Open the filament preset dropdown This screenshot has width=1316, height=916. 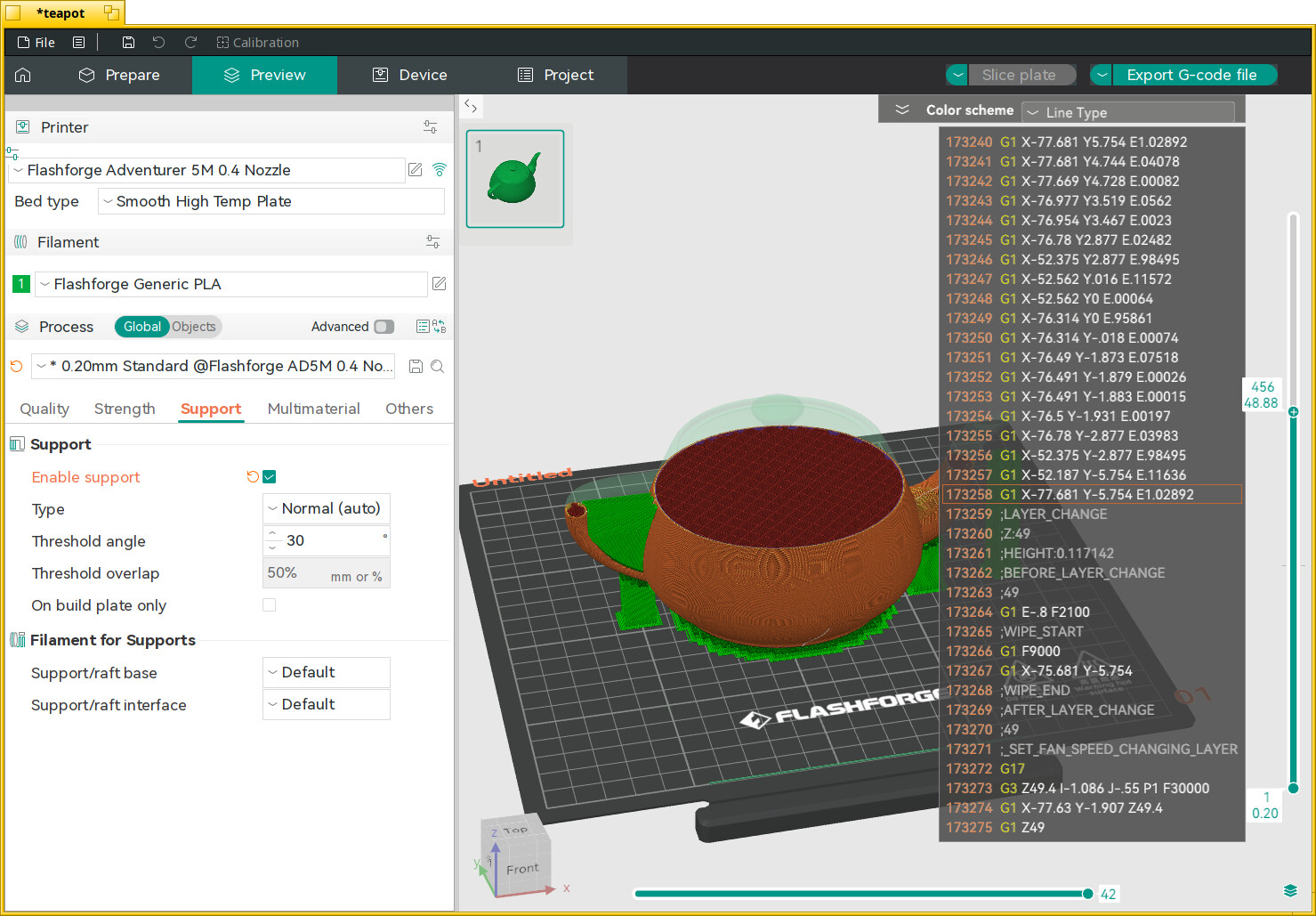(x=230, y=284)
